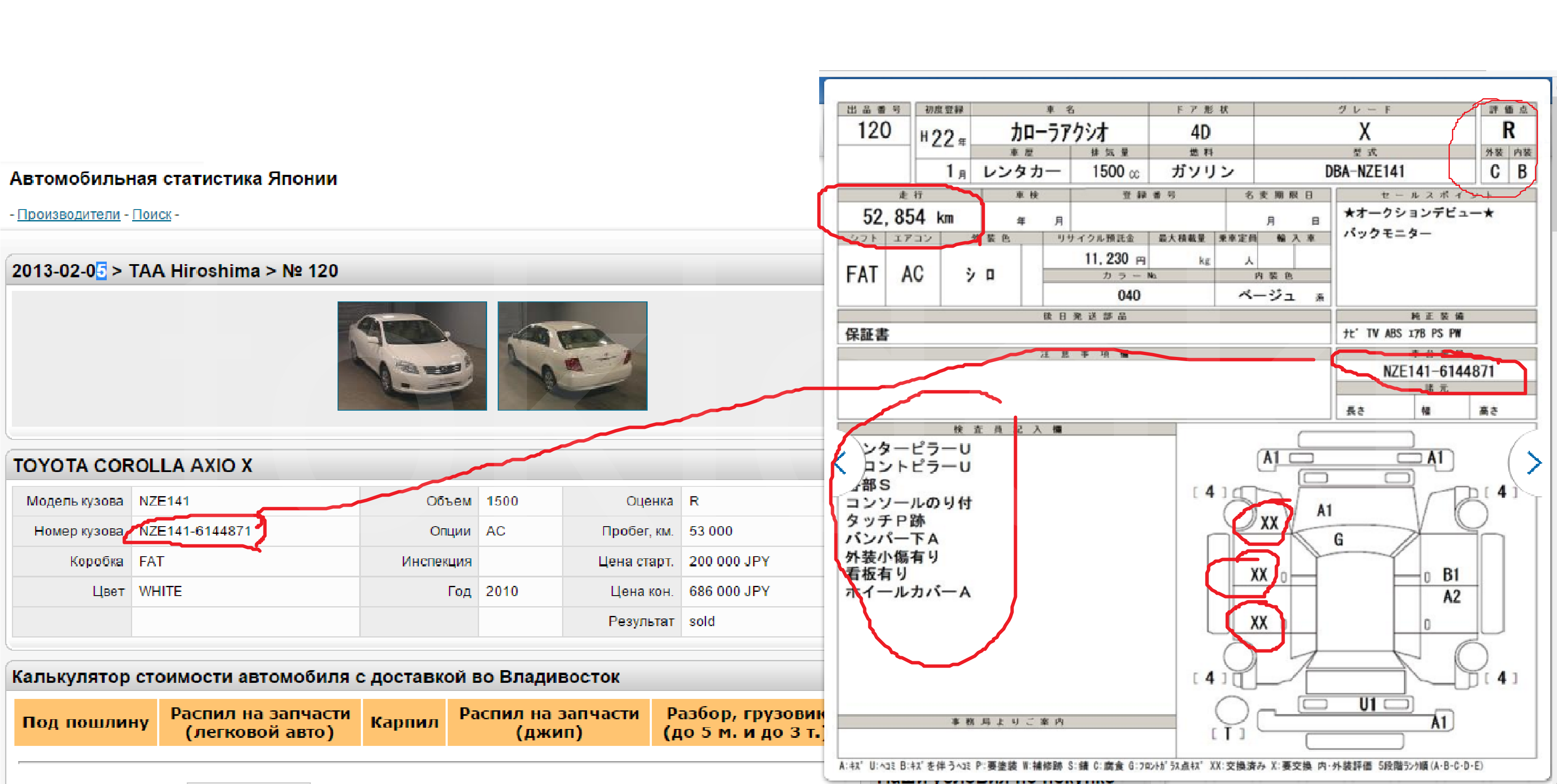Viewport: 1557px width, 784px height.
Task: Click the grade R value in table
Action: 694,501
